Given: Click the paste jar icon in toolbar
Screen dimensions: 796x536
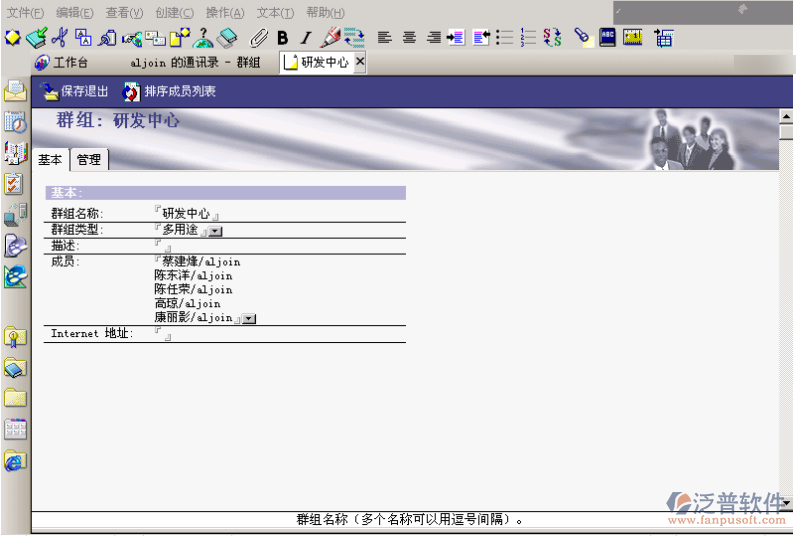Looking at the screenshot, I should [x=107, y=38].
